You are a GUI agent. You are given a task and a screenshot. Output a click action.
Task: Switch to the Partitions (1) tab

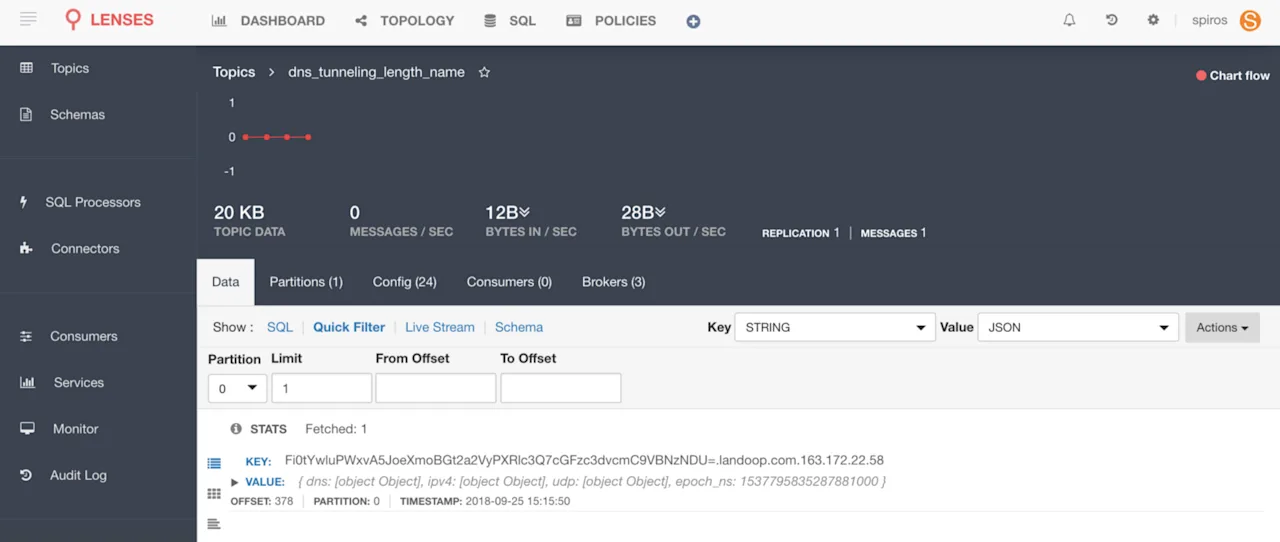[306, 282]
